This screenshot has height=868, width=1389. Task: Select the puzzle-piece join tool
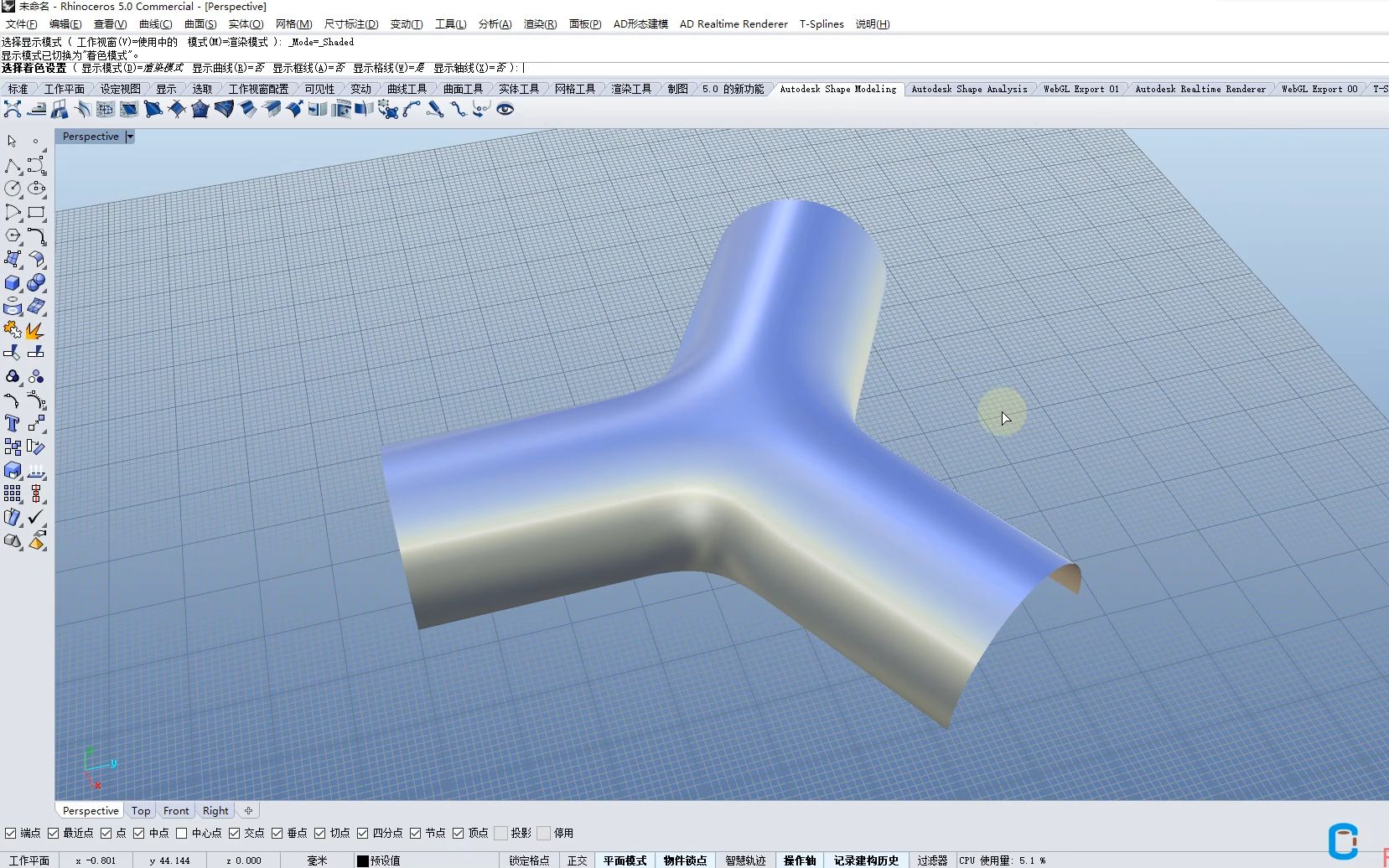13,330
